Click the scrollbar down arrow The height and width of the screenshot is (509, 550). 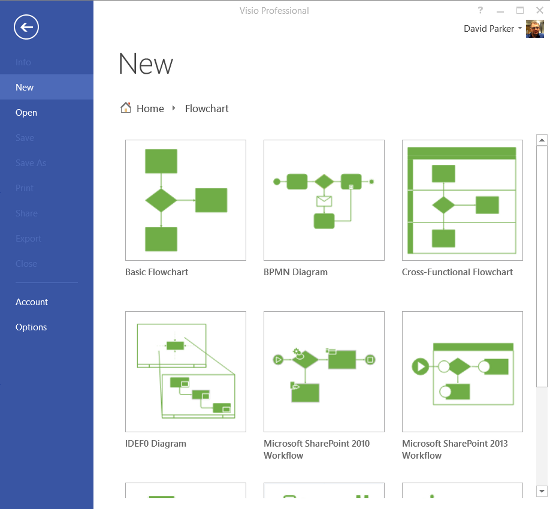click(542, 491)
